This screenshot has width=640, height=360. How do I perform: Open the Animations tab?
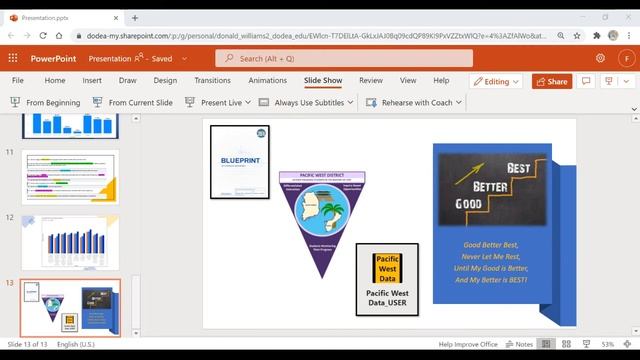(x=267, y=80)
